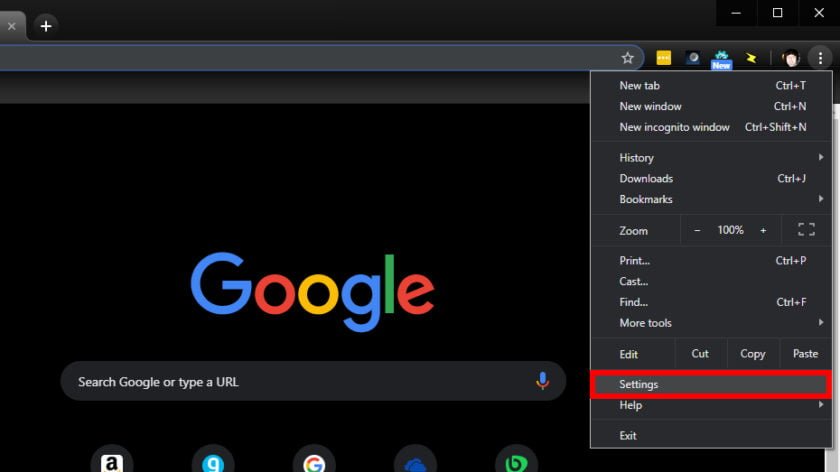Click the yellow extension icon in toolbar
This screenshot has width=840, height=472.
tap(663, 58)
